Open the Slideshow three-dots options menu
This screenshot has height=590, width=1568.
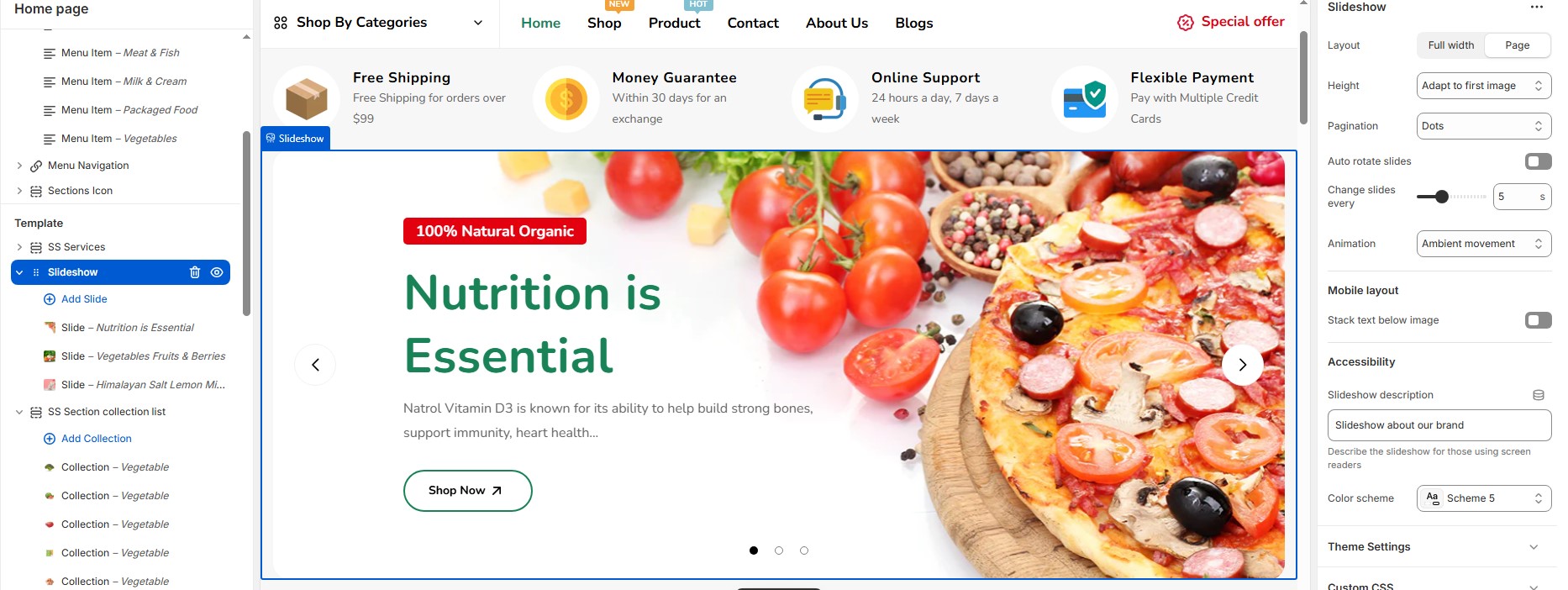point(1537,7)
